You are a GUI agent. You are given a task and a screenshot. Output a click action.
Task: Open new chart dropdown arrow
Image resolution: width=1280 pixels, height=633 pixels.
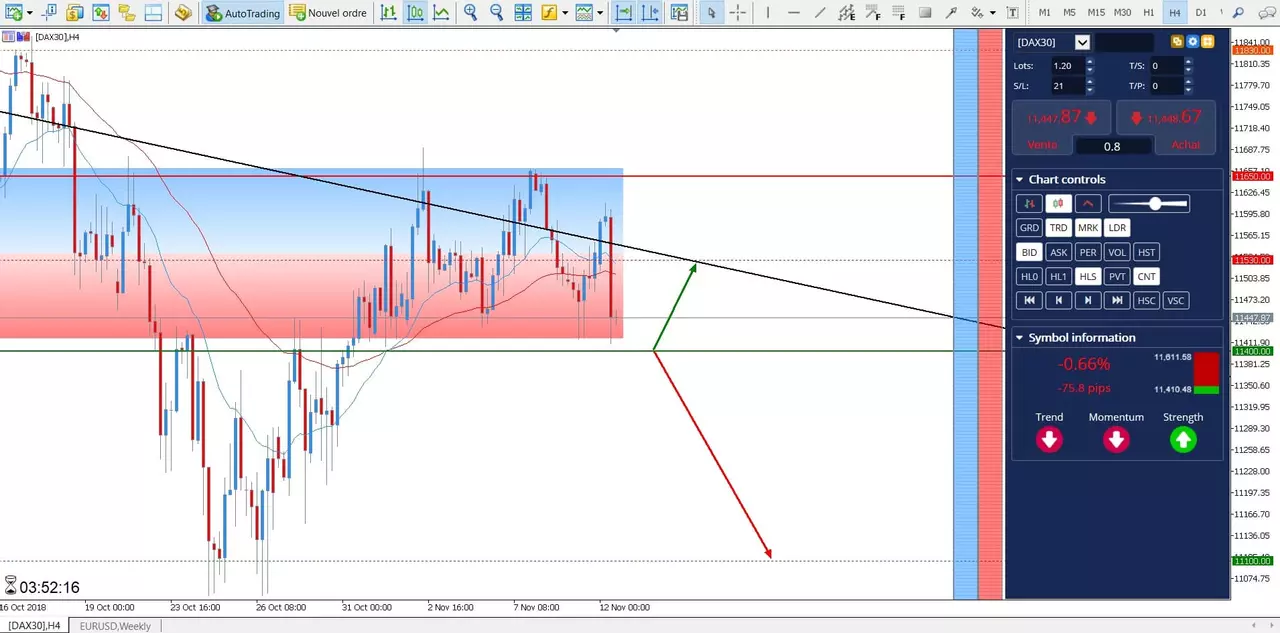[x=30, y=13]
